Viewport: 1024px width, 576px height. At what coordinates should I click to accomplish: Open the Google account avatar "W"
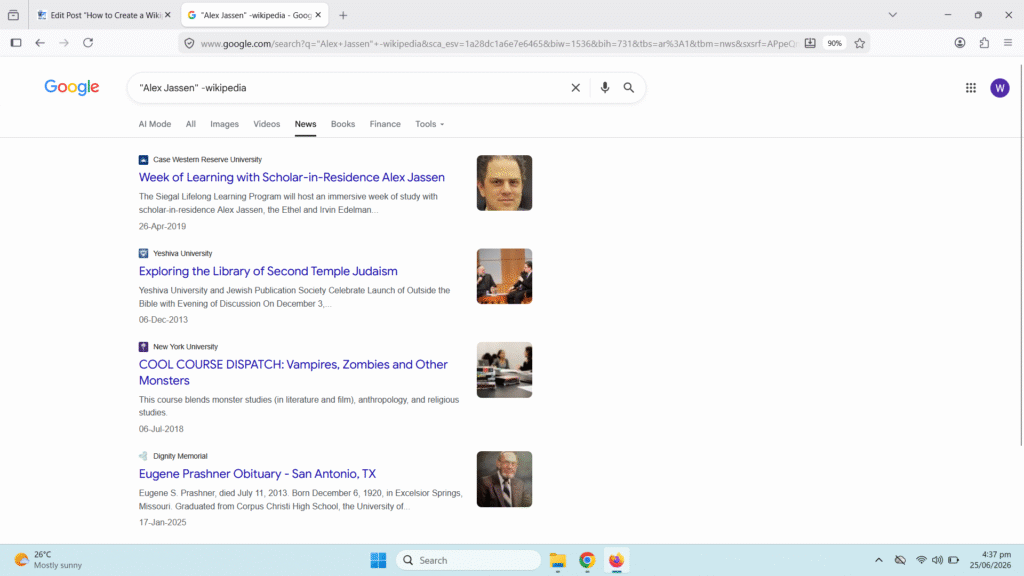point(999,88)
